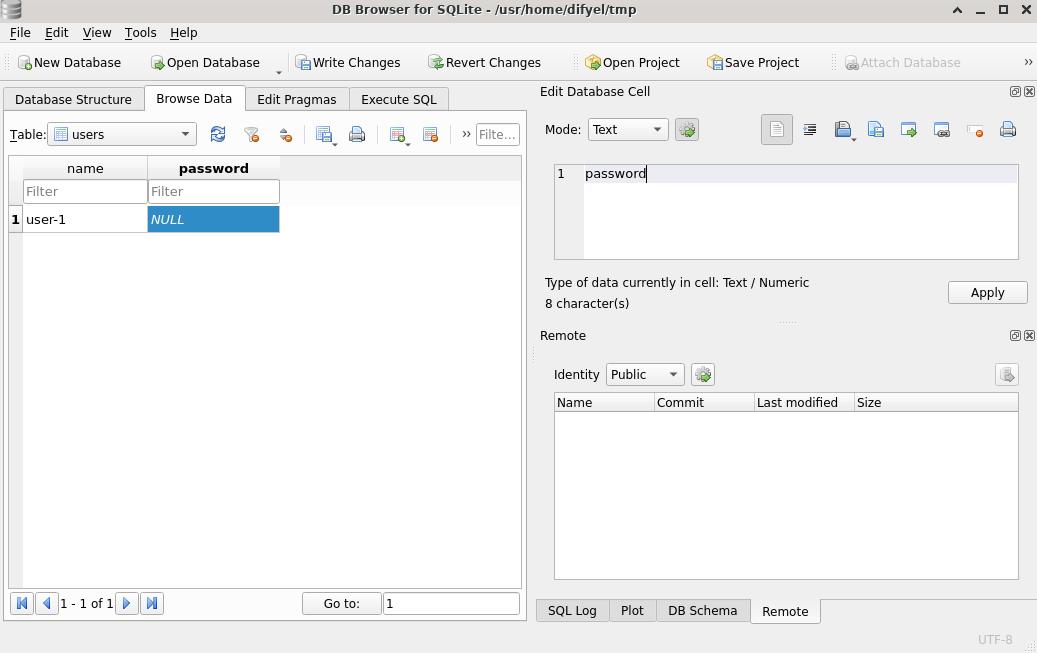Click Write Changes in the toolbar

point(348,62)
